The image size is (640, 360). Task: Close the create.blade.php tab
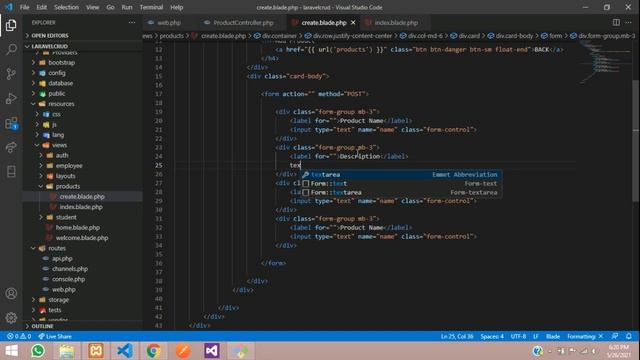(x=353, y=22)
